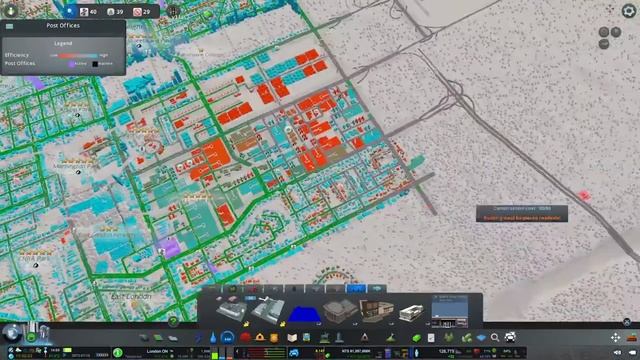Open the roads menu icon

(x=144, y=338)
